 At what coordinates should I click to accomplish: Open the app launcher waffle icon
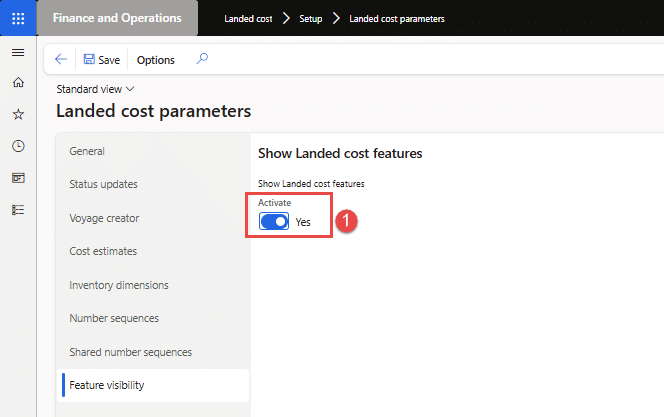18,18
